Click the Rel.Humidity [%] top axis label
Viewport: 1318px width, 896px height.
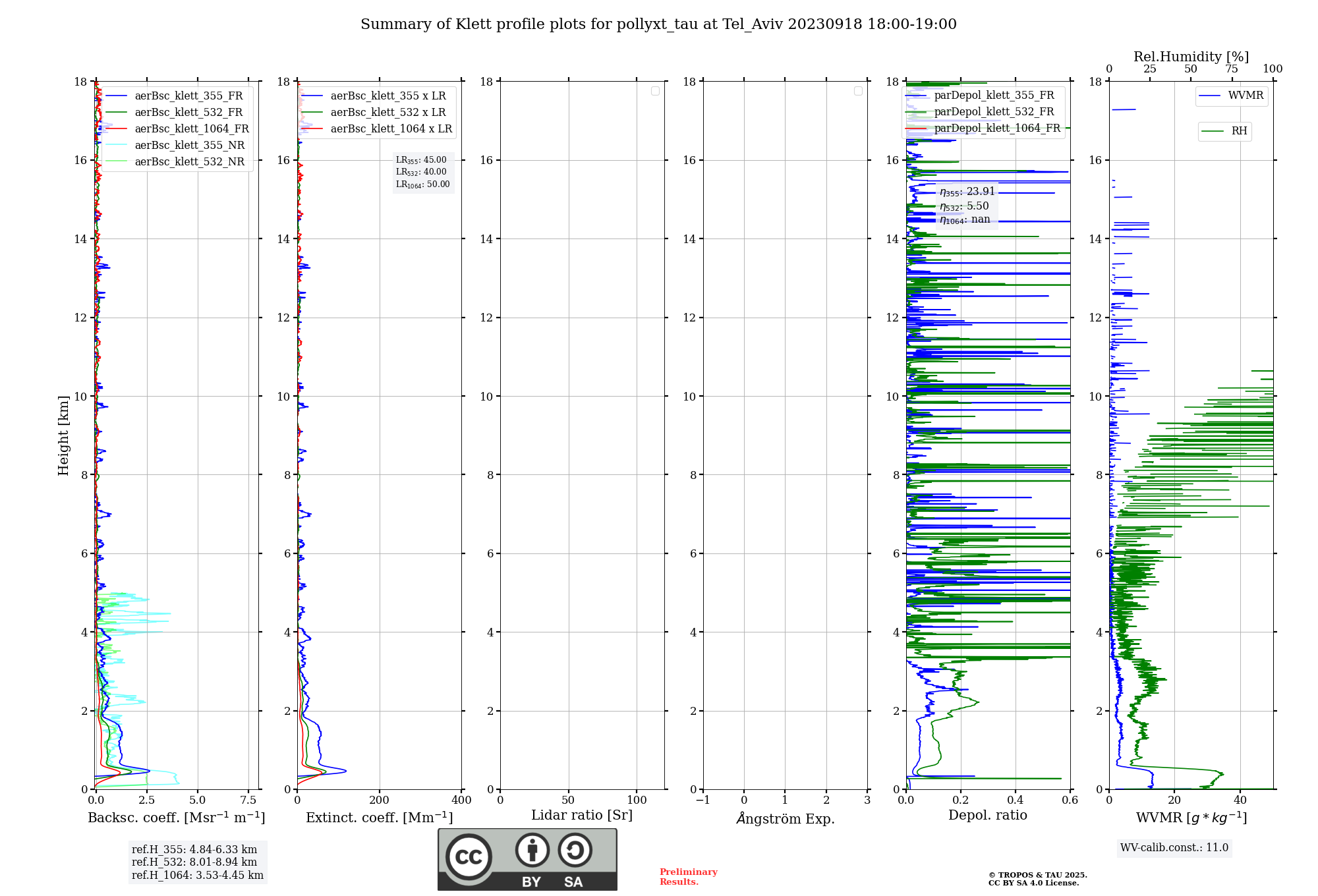[1191, 57]
